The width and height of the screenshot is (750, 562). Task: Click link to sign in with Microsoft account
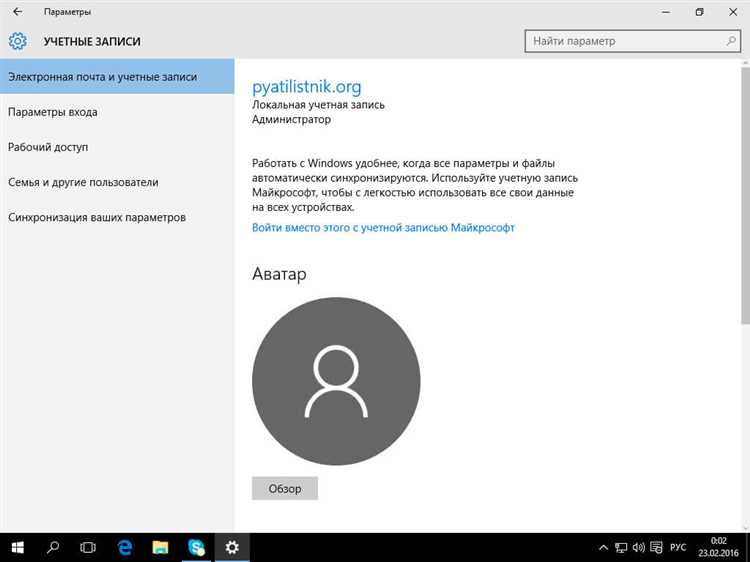383,228
